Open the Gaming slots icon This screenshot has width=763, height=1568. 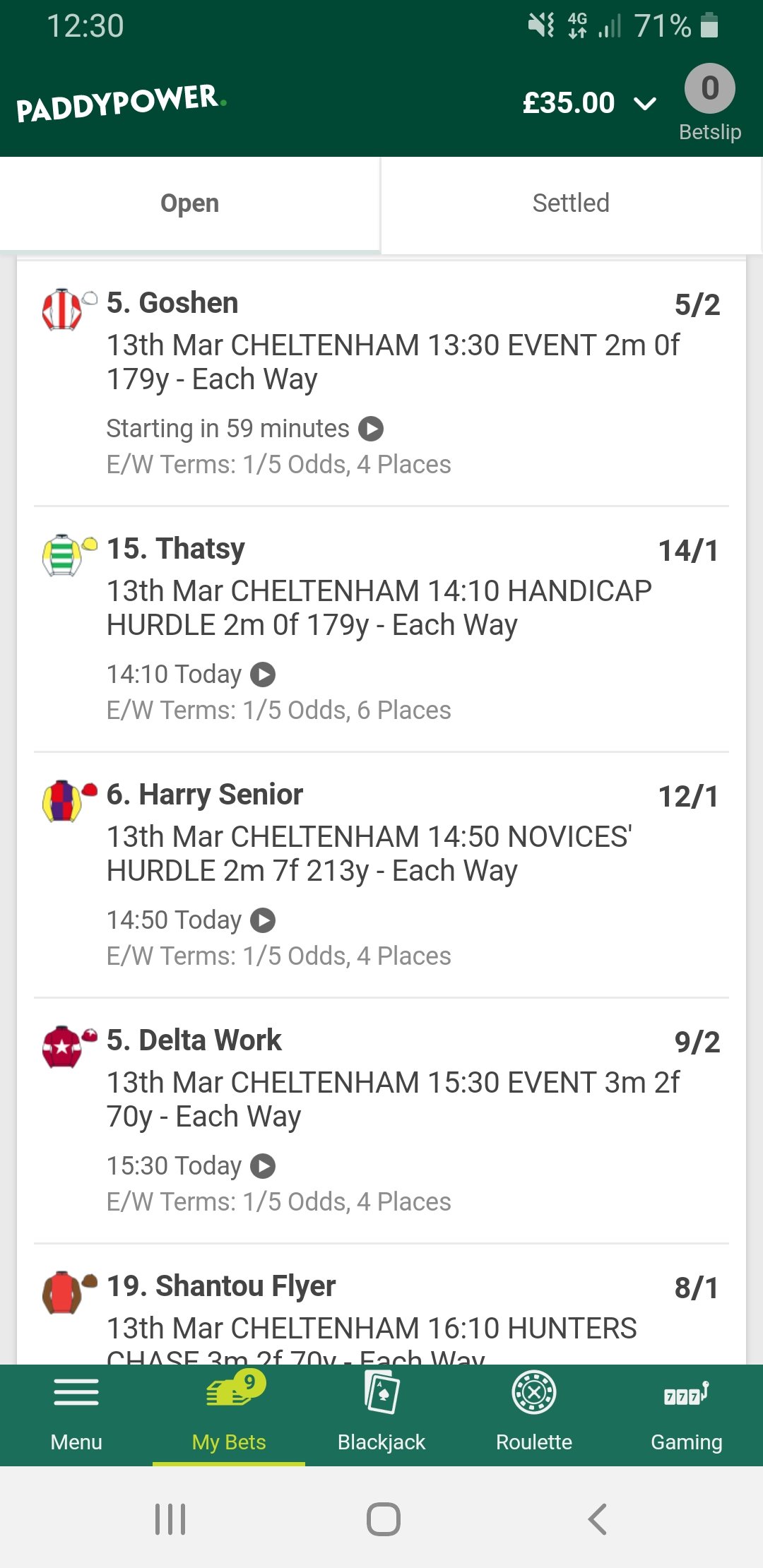coord(687,1393)
